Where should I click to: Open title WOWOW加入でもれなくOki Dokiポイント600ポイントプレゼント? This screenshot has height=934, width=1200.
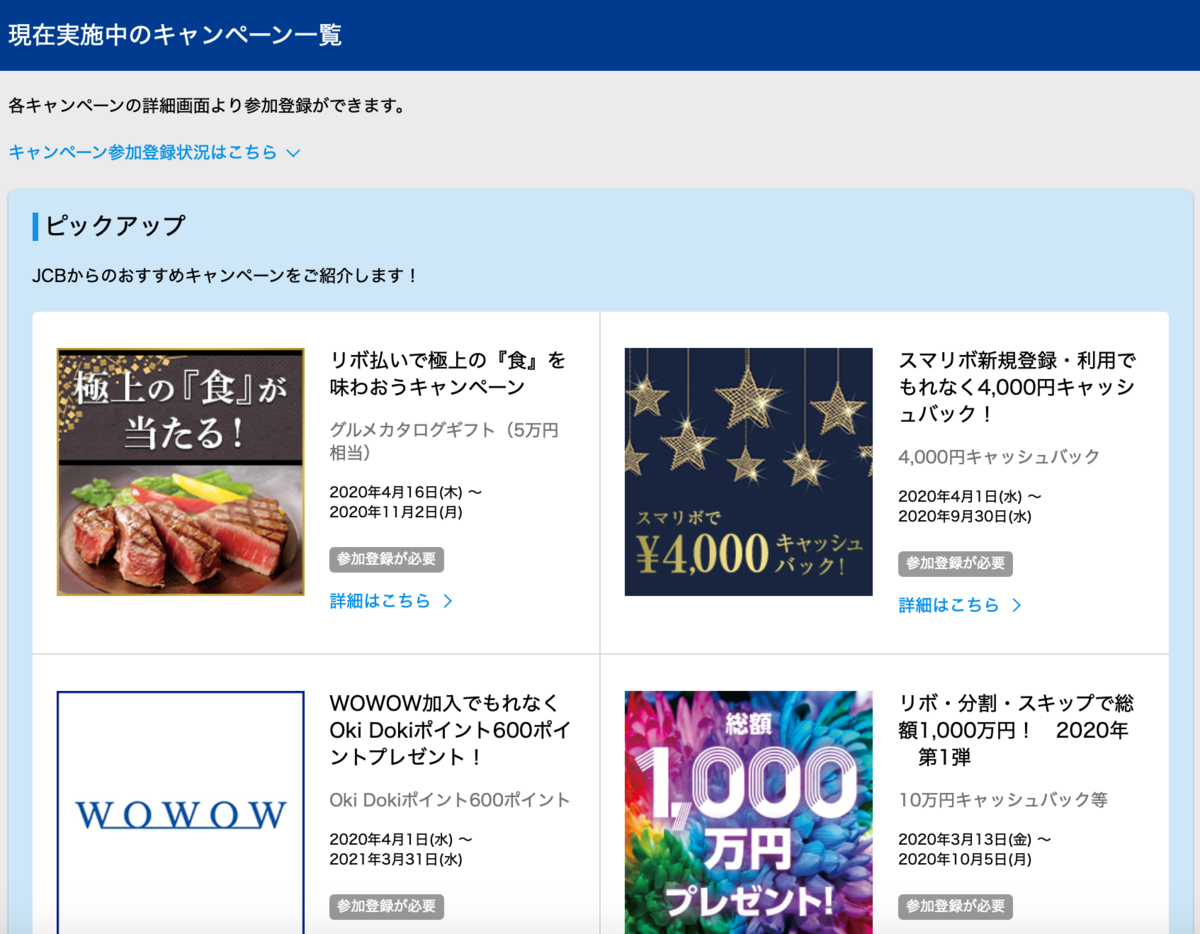[x=450, y=730]
